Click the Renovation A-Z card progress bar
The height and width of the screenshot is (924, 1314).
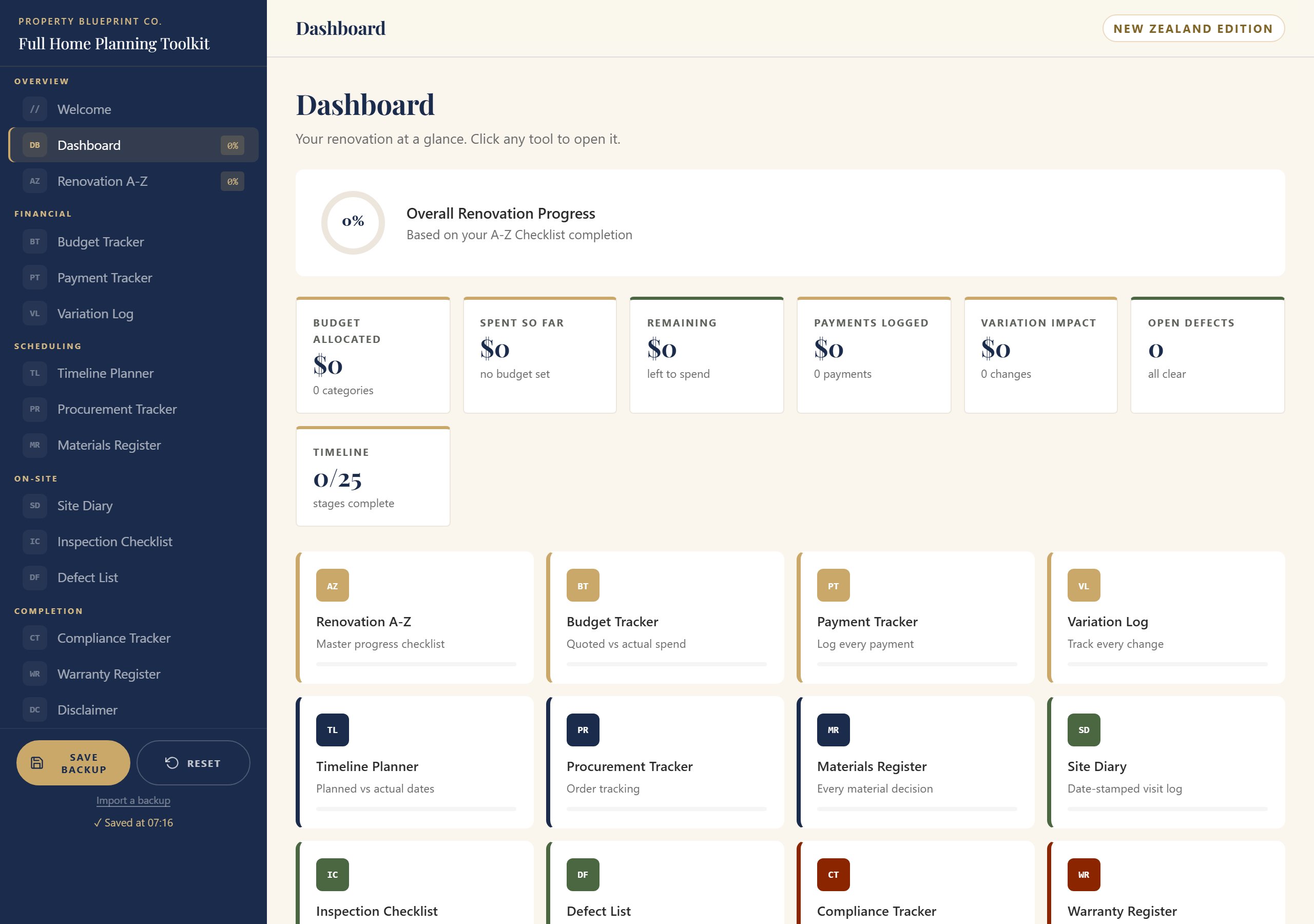416,664
